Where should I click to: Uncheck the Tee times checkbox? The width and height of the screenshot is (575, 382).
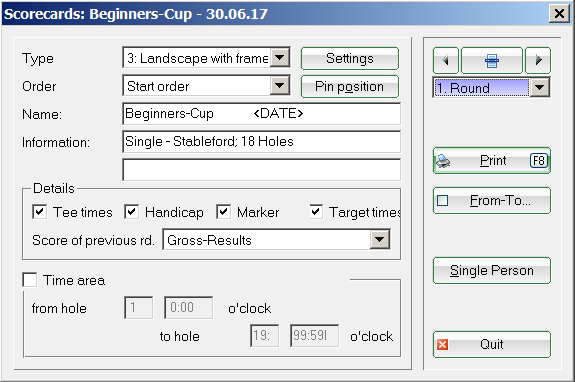click(39, 212)
